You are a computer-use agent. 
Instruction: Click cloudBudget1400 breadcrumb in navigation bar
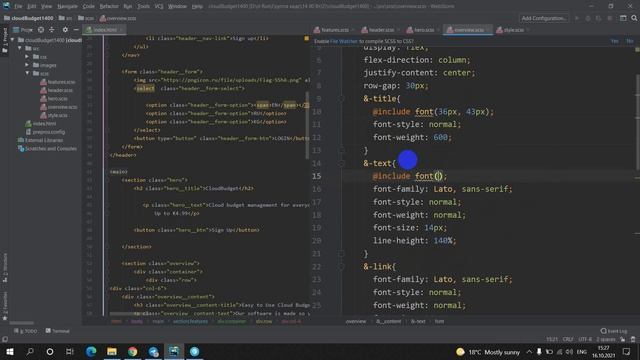click(29, 18)
